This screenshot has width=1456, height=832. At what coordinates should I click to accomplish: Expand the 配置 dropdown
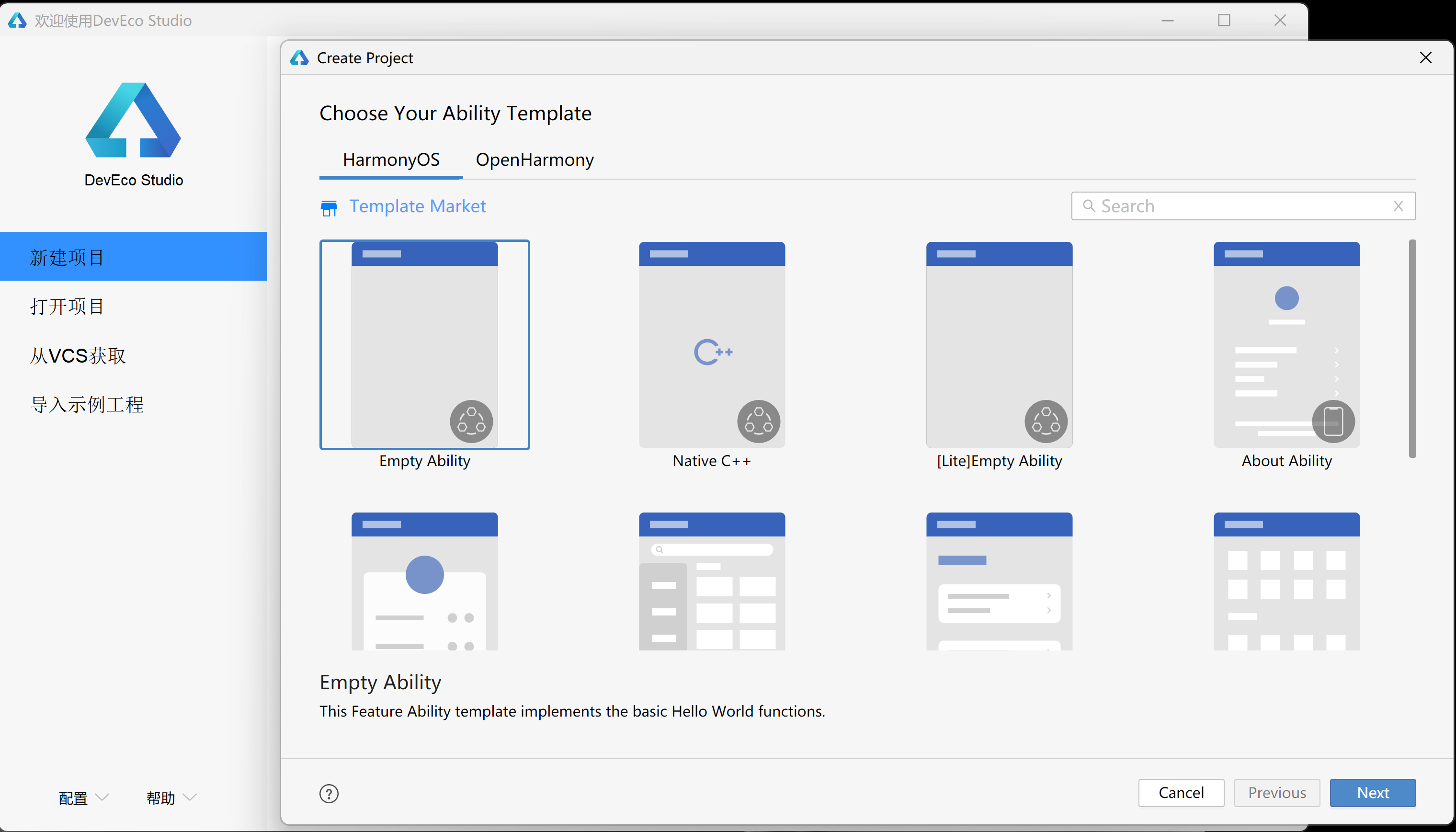83,798
